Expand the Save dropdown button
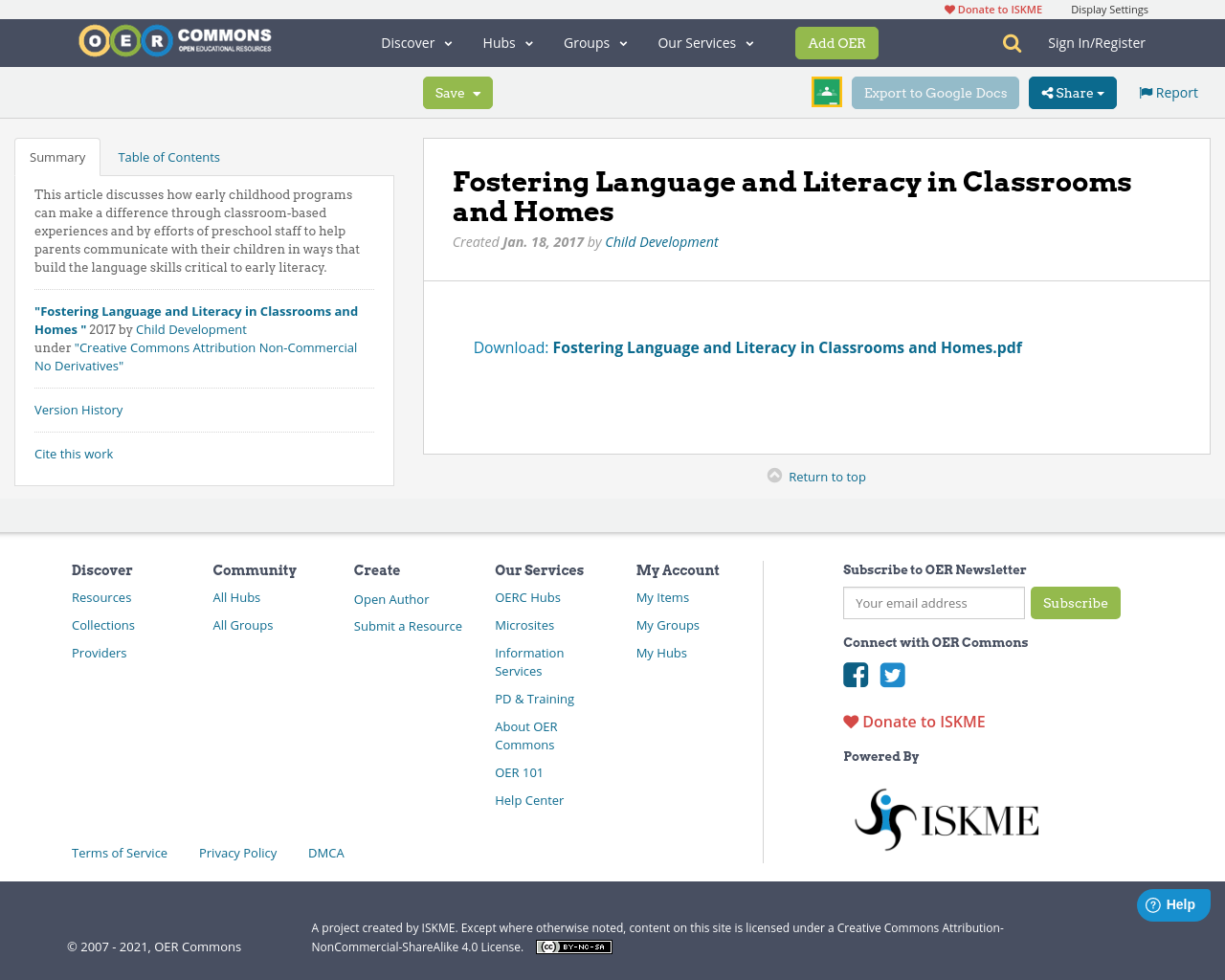1225x980 pixels. (x=457, y=93)
